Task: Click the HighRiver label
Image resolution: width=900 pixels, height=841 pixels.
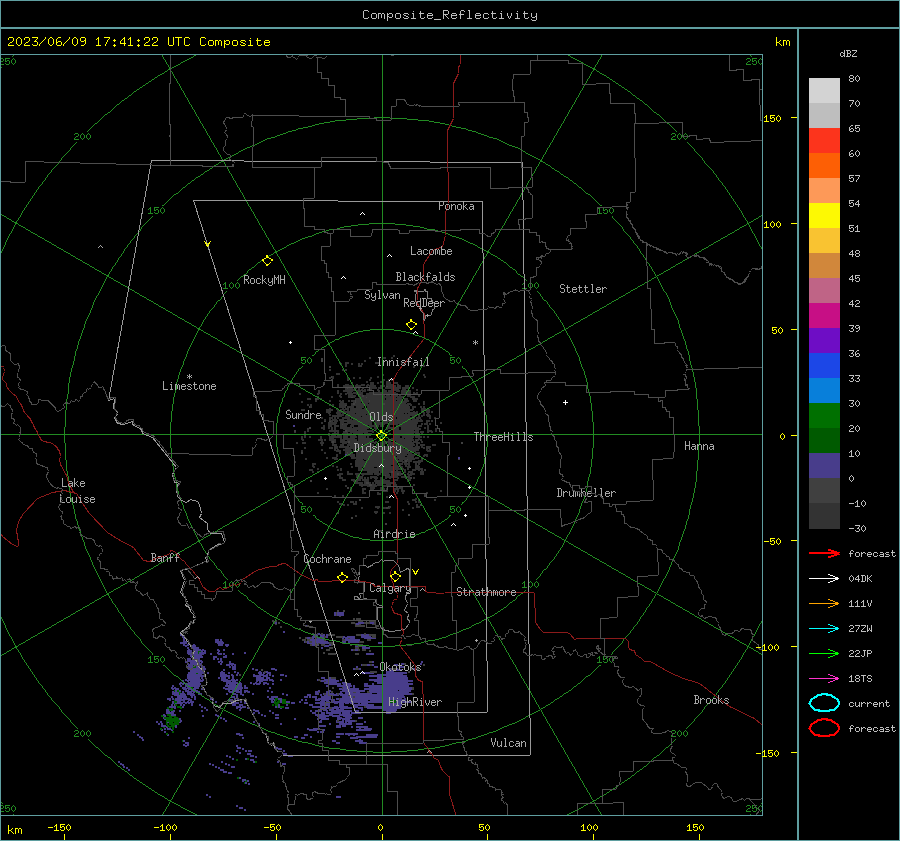Action: tap(415, 702)
